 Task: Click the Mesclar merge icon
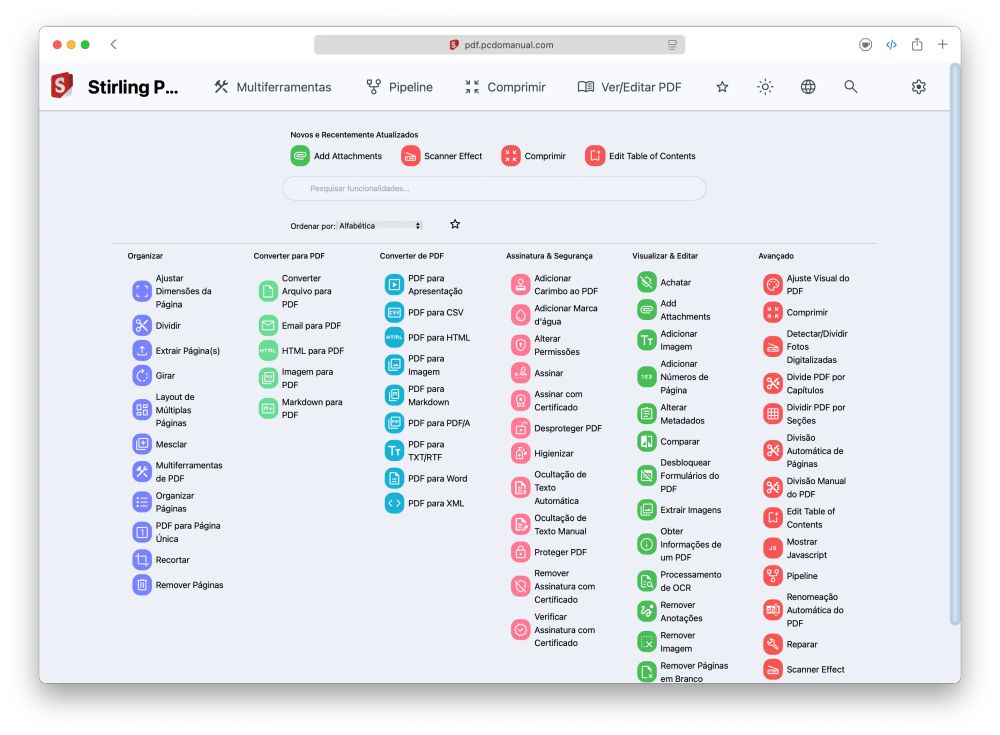click(x=142, y=444)
